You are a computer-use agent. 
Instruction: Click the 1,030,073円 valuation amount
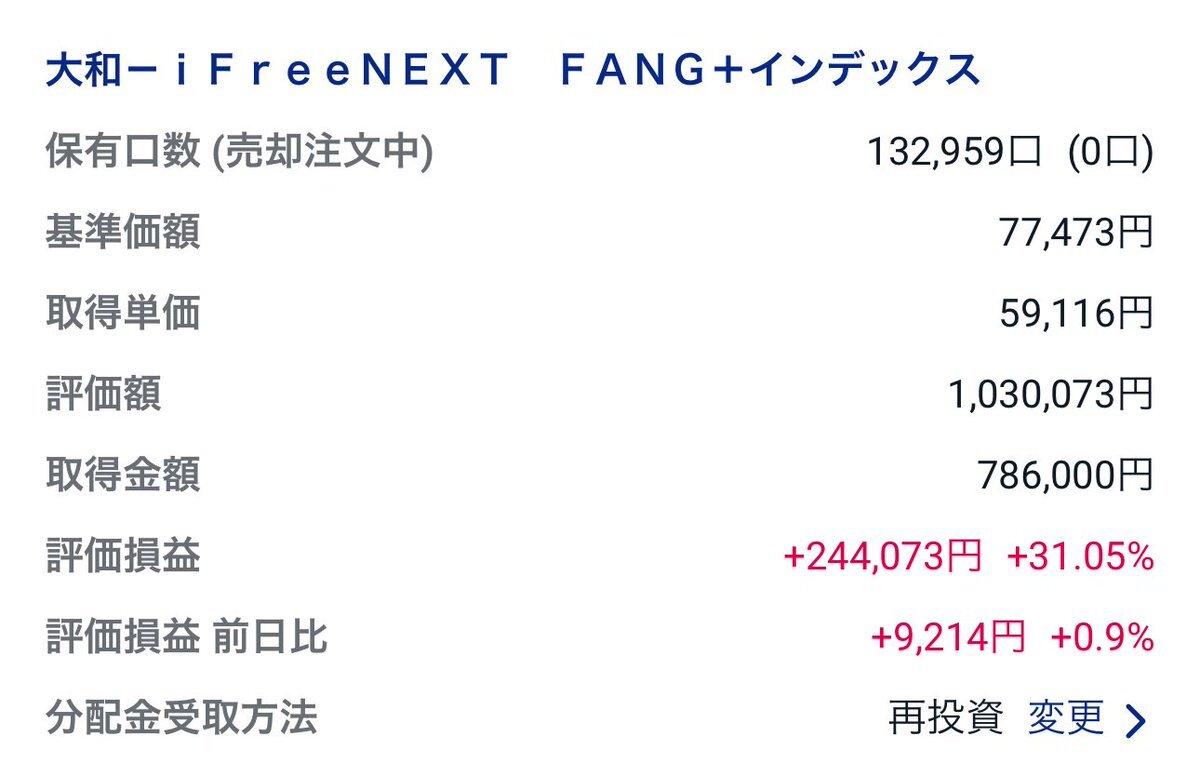[1051, 394]
